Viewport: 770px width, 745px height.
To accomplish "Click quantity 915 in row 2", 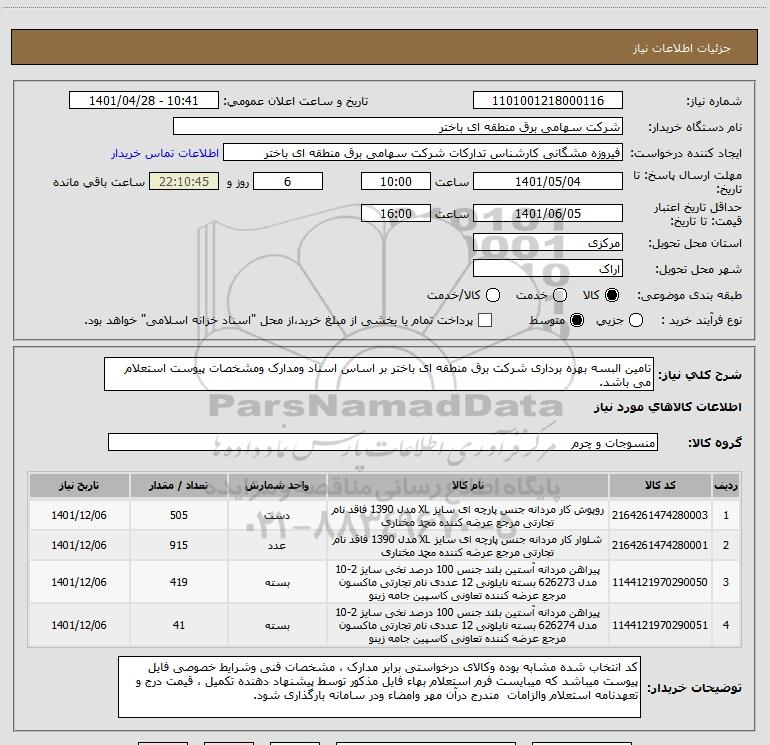I will coord(179,545).
